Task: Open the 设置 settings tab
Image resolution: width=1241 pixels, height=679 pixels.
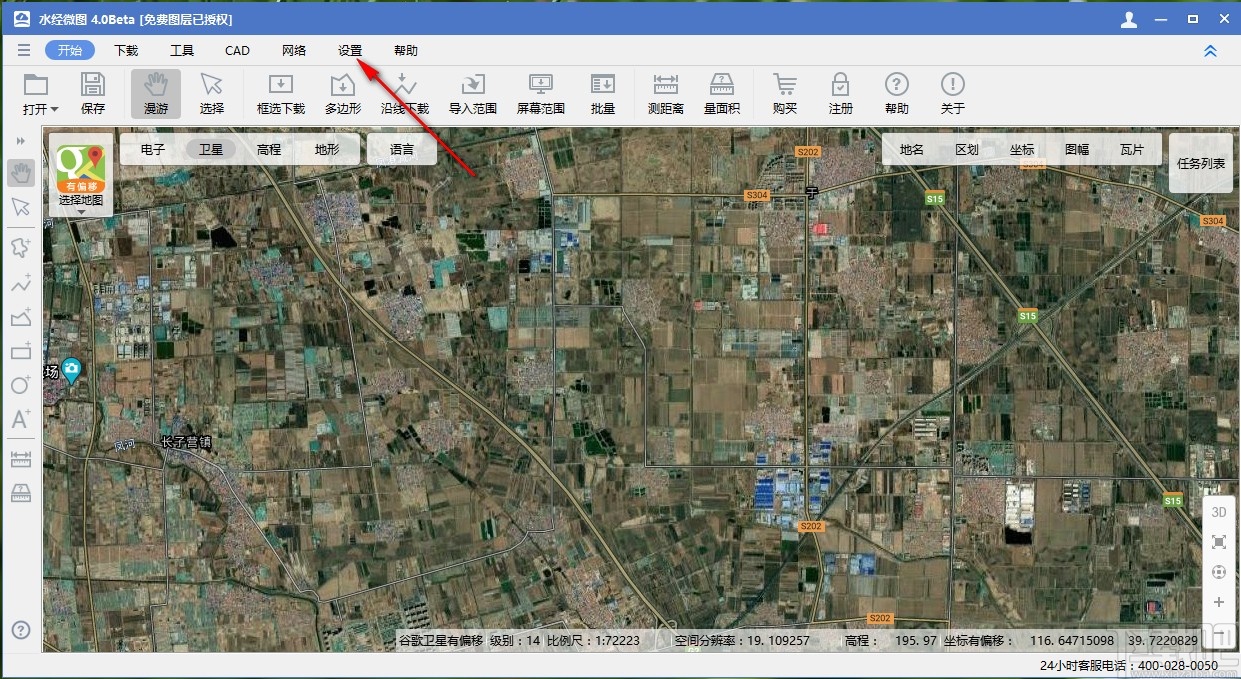Action: click(x=350, y=50)
